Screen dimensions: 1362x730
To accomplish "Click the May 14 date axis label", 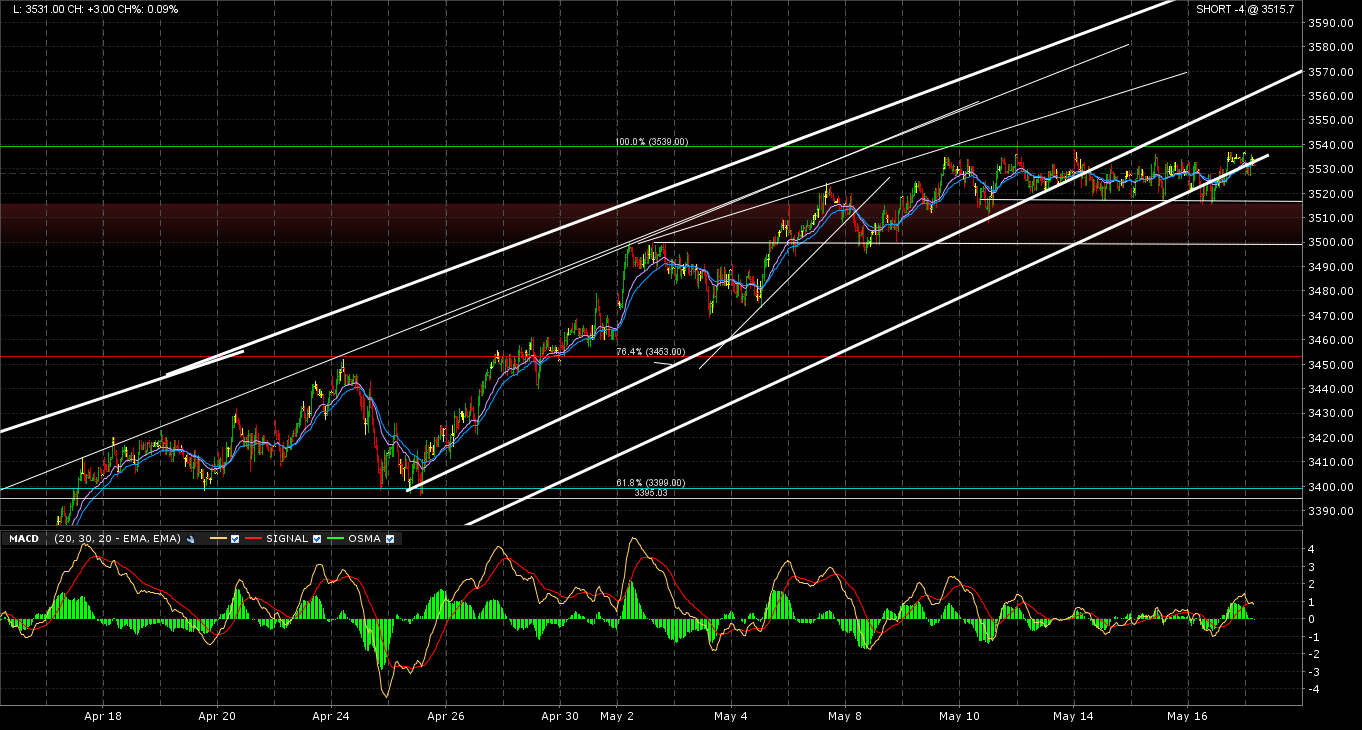I will 1073,716.
